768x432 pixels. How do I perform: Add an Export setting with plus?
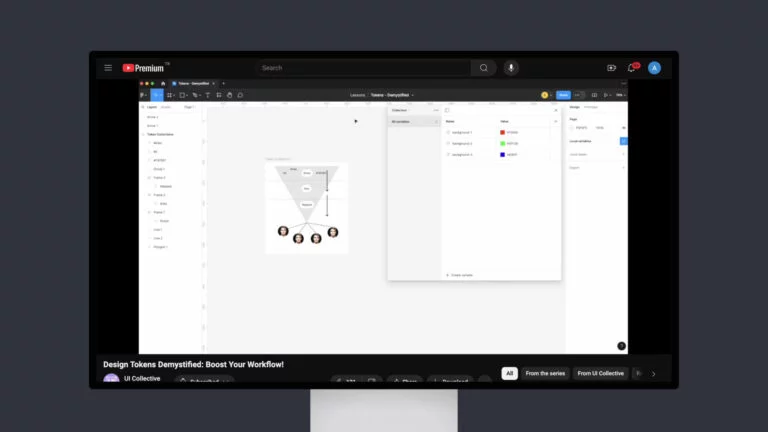[624, 168]
